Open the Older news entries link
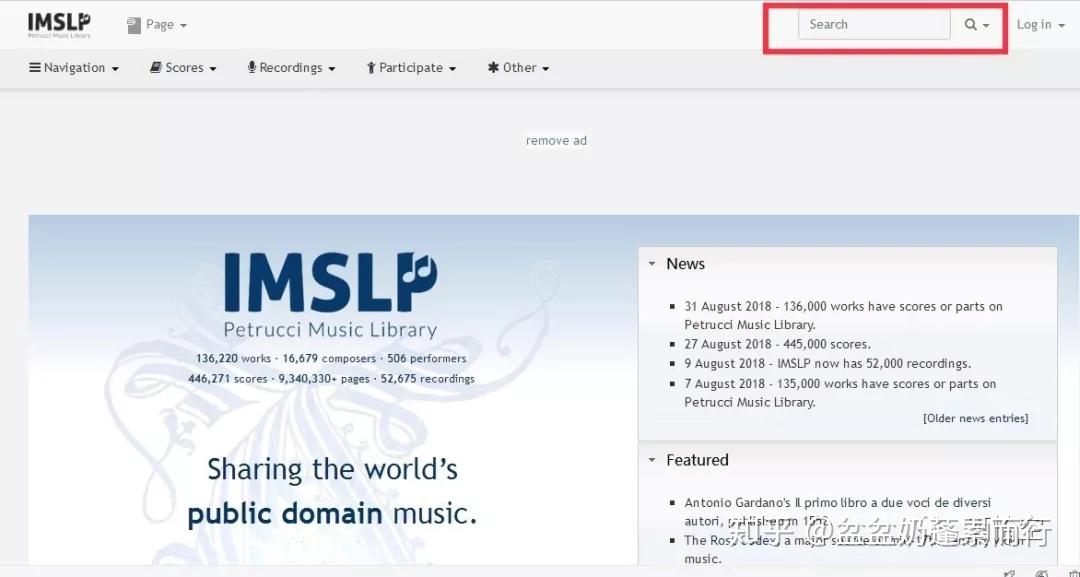 point(975,418)
